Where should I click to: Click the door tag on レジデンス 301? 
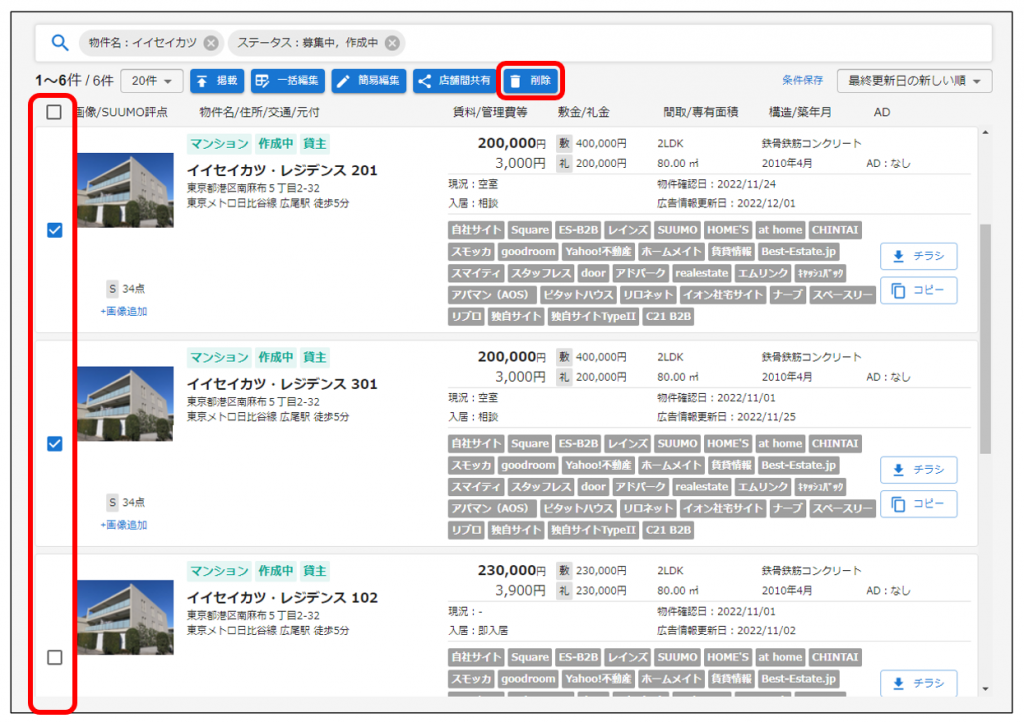point(593,487)
